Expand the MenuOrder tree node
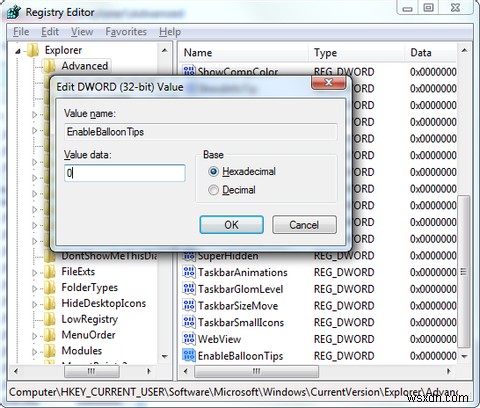 point(35,336)
